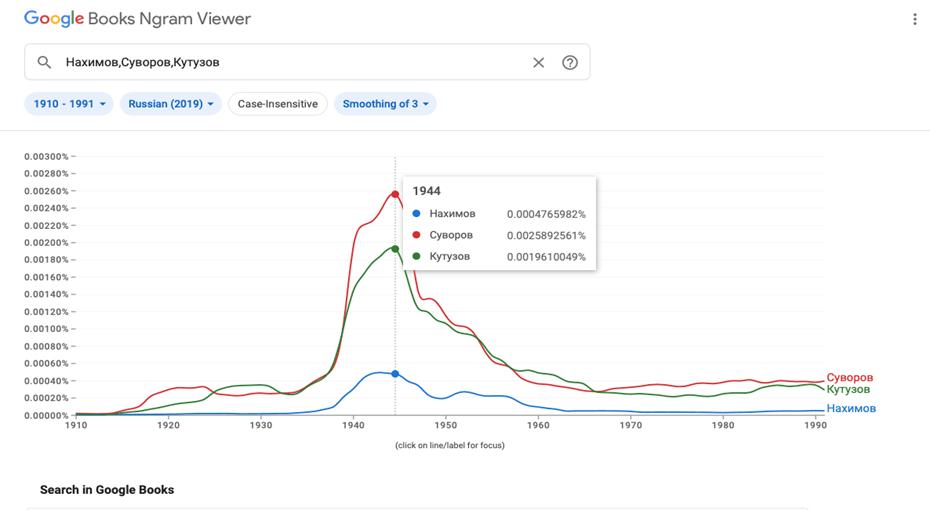Click the 1930 x-axis label

261,425
